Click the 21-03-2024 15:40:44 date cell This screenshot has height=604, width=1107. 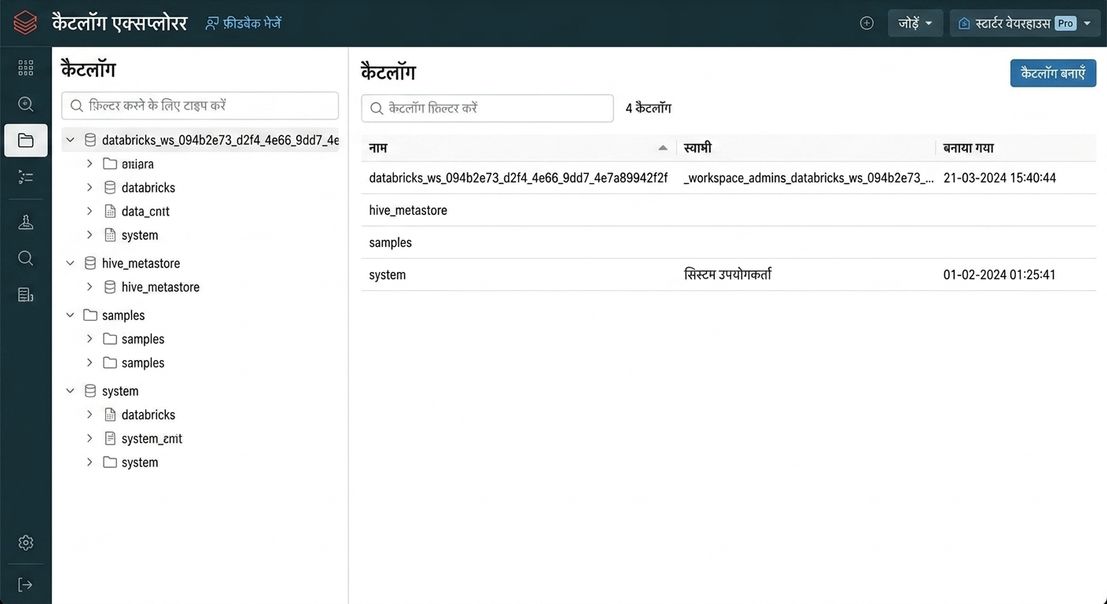click(x=999, y=178)
